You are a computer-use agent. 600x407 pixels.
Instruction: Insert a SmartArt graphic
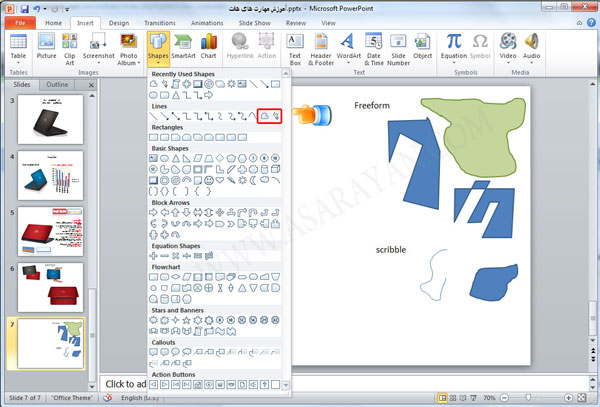pos(184,46)
